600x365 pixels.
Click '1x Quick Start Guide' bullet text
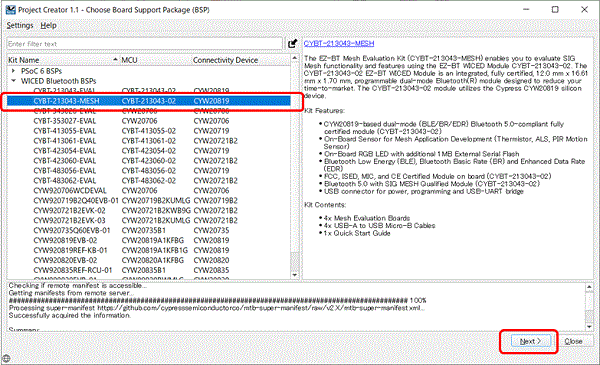(x=357, y=233)
